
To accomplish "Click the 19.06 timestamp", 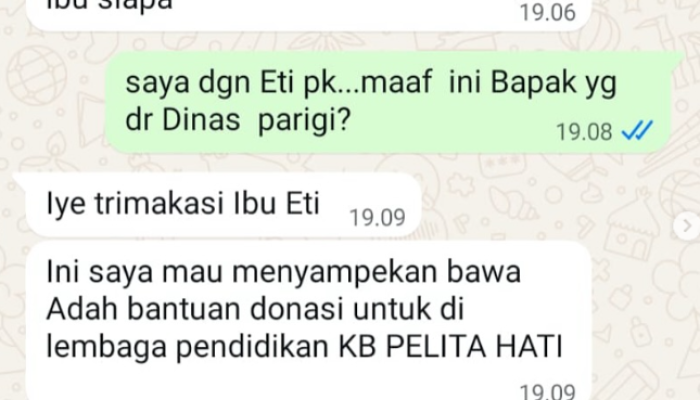I will tap(548, 12).
